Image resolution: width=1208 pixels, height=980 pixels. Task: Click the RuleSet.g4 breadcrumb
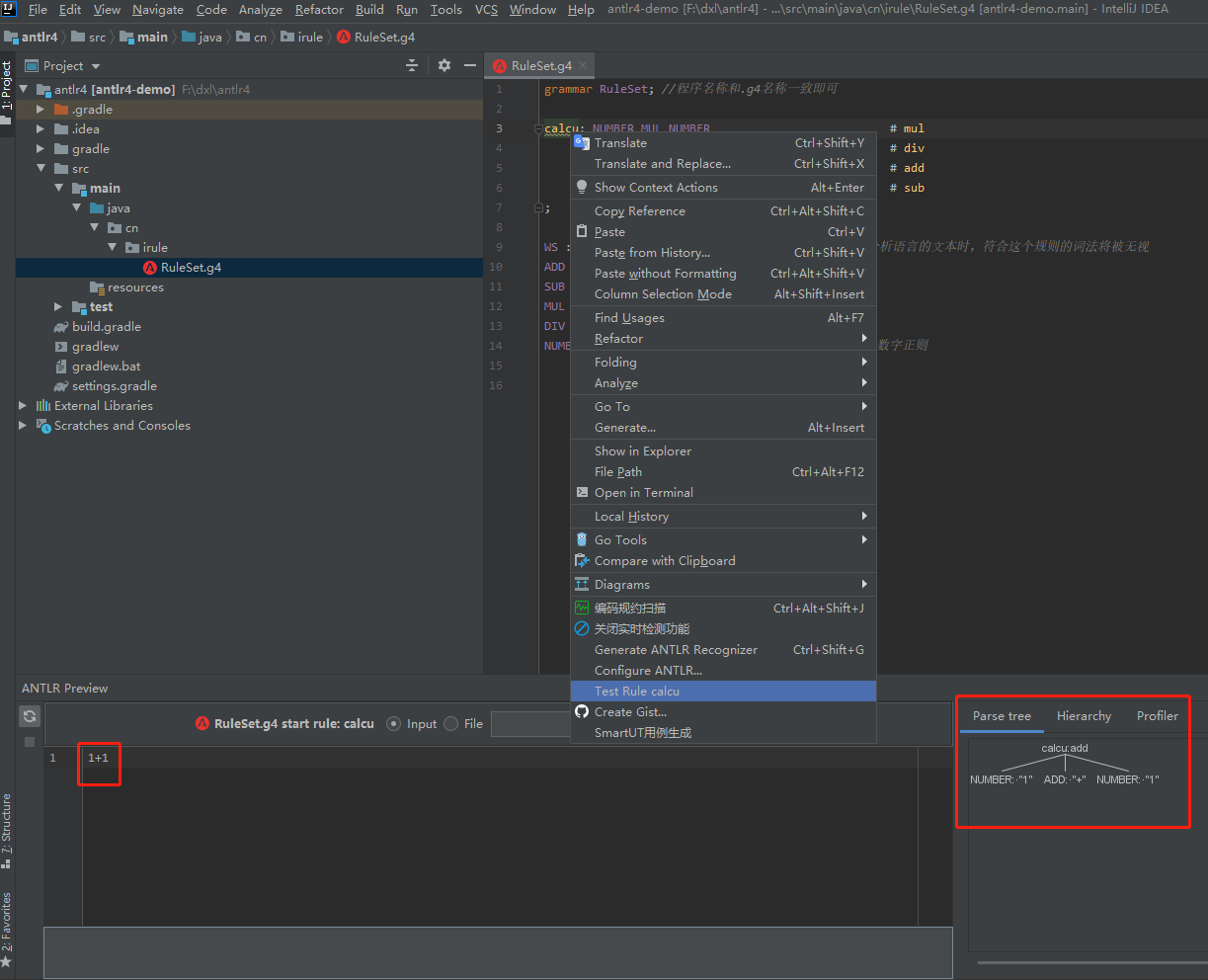[x=375, y=37]
